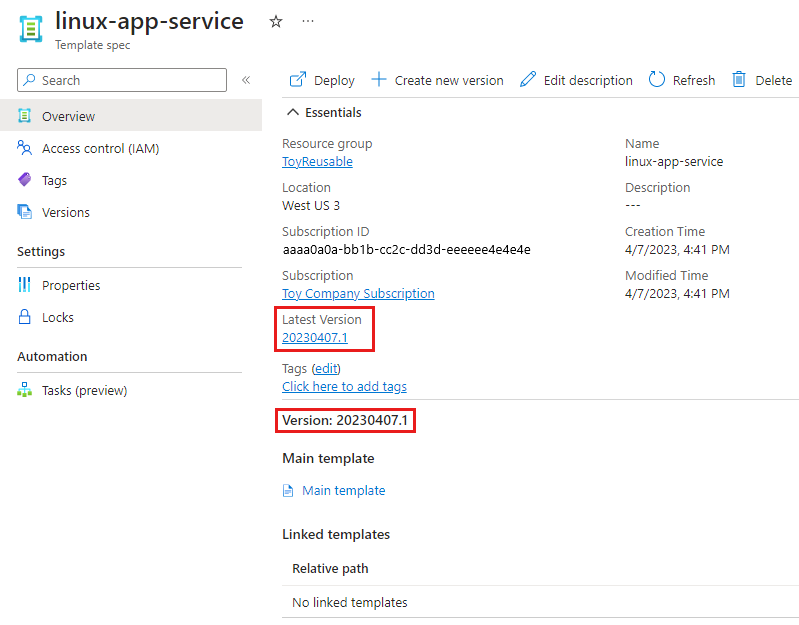Open latest version 20230407.1 link

[315, 337]
